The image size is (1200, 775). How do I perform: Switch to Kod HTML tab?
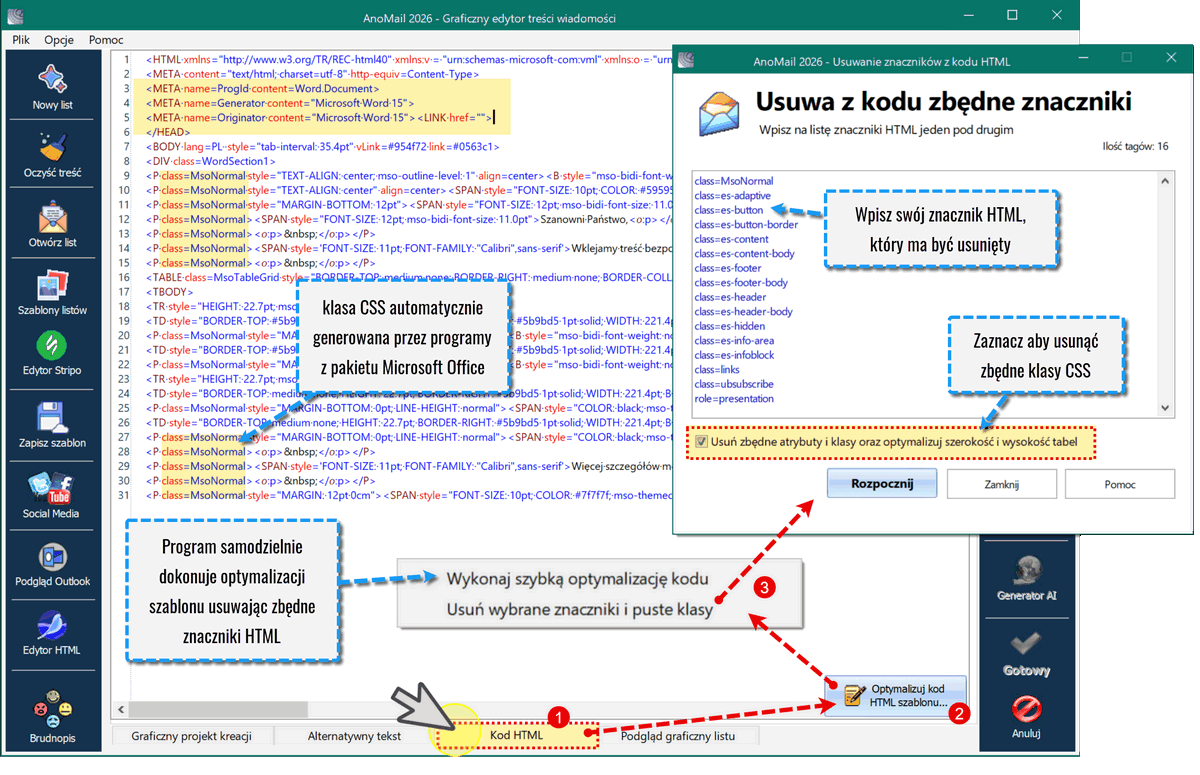tap(517, 736)
